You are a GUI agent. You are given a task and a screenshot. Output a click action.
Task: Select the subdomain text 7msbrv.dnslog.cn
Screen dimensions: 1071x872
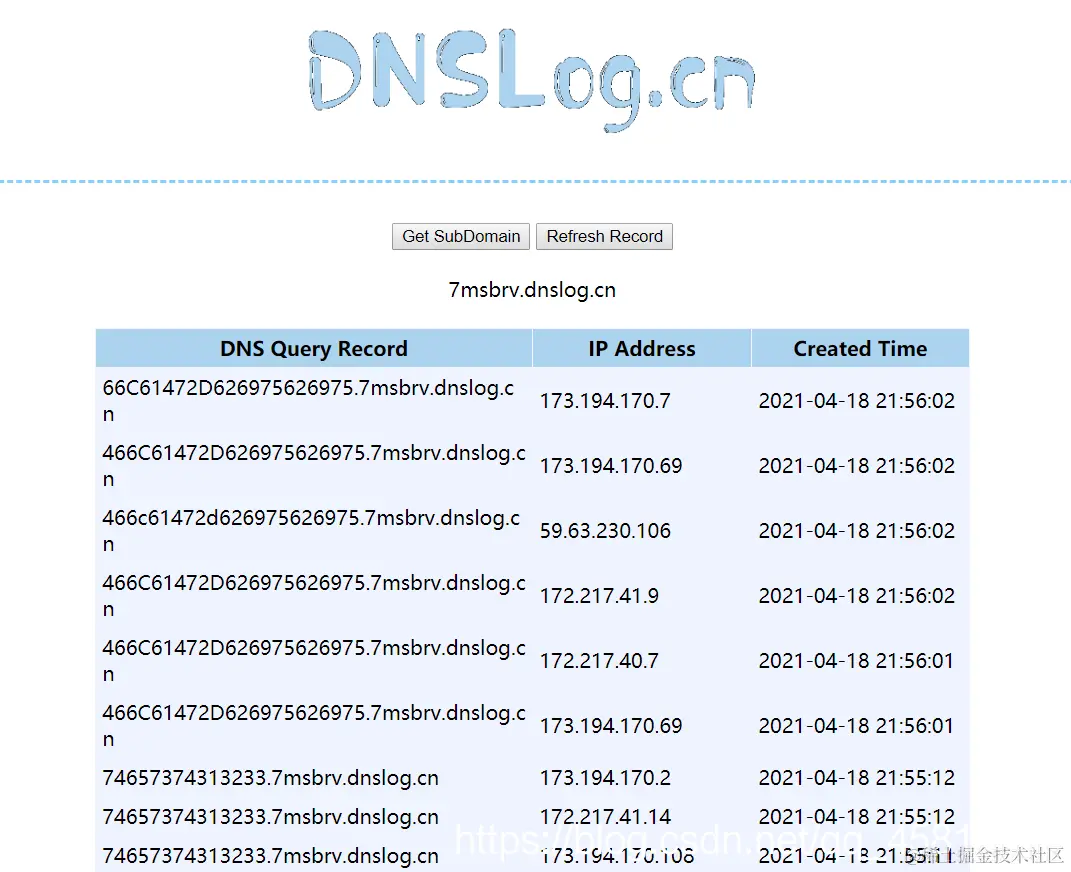coord(532,290)
